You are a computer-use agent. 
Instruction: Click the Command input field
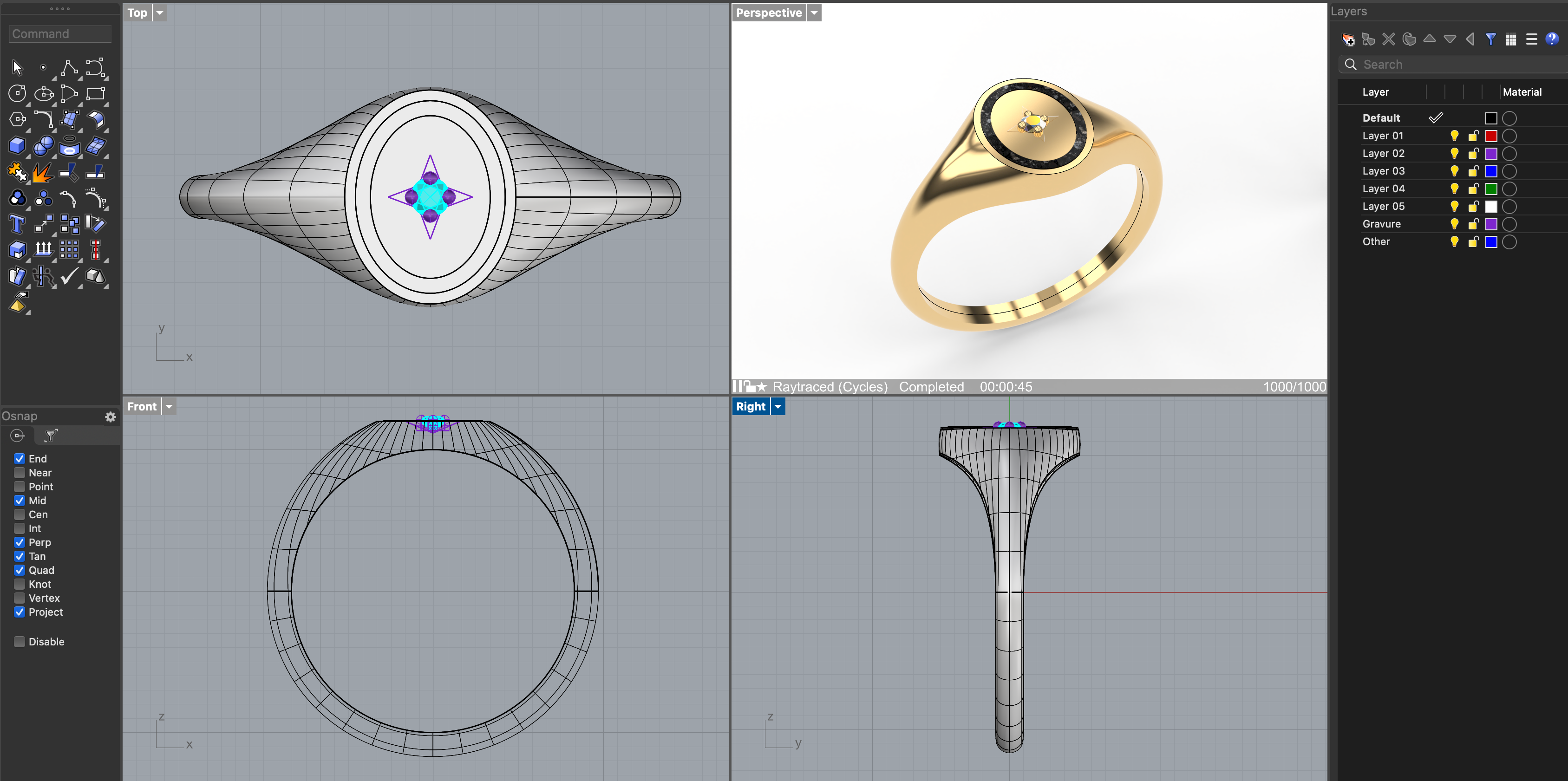coord(59,34)
